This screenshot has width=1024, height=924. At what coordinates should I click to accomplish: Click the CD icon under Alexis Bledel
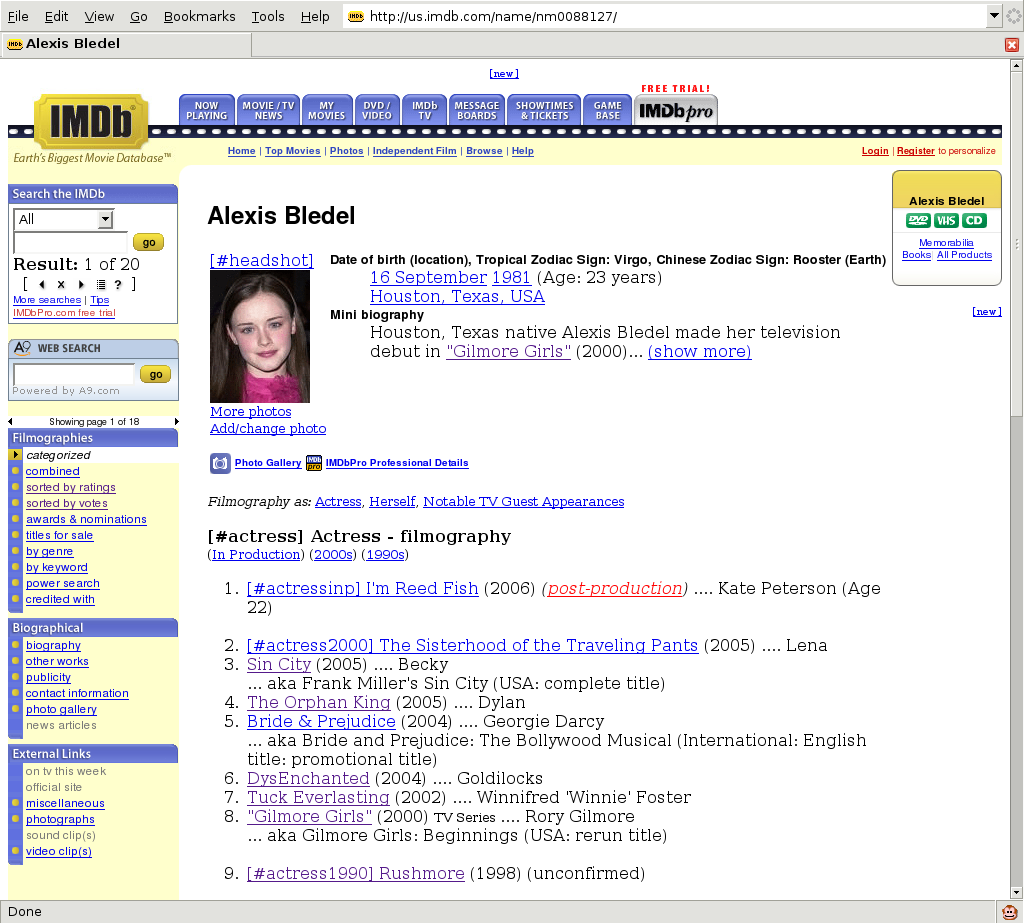pyautogui.click(x=976, y=220)
